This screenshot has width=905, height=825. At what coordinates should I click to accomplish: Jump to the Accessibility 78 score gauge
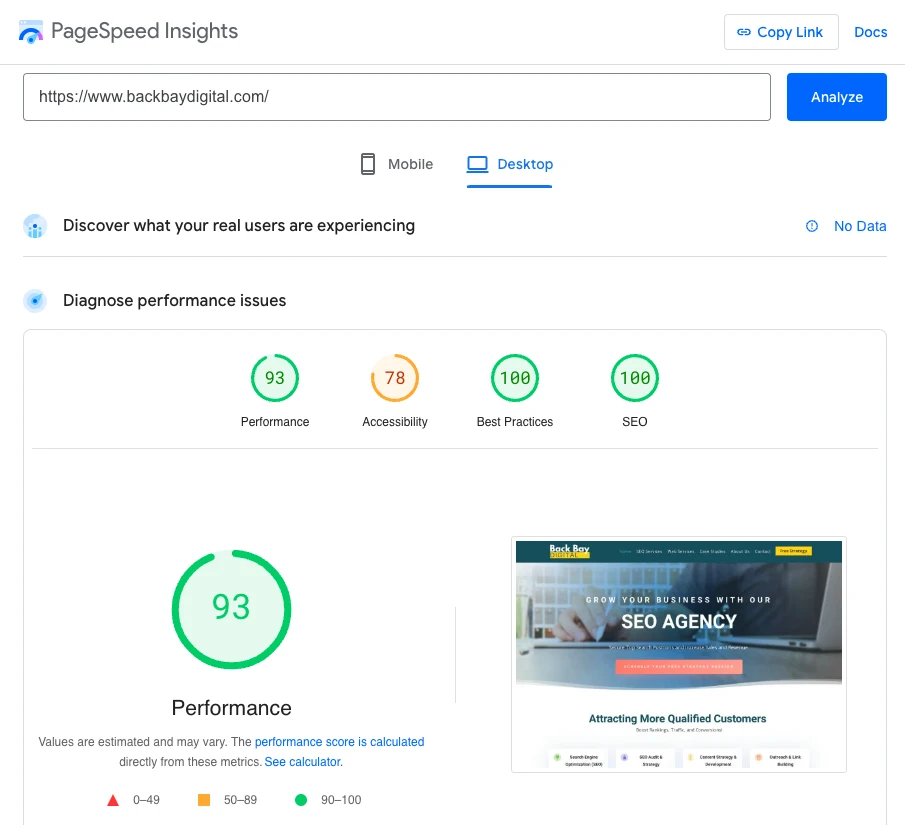[x=395, y=379]
